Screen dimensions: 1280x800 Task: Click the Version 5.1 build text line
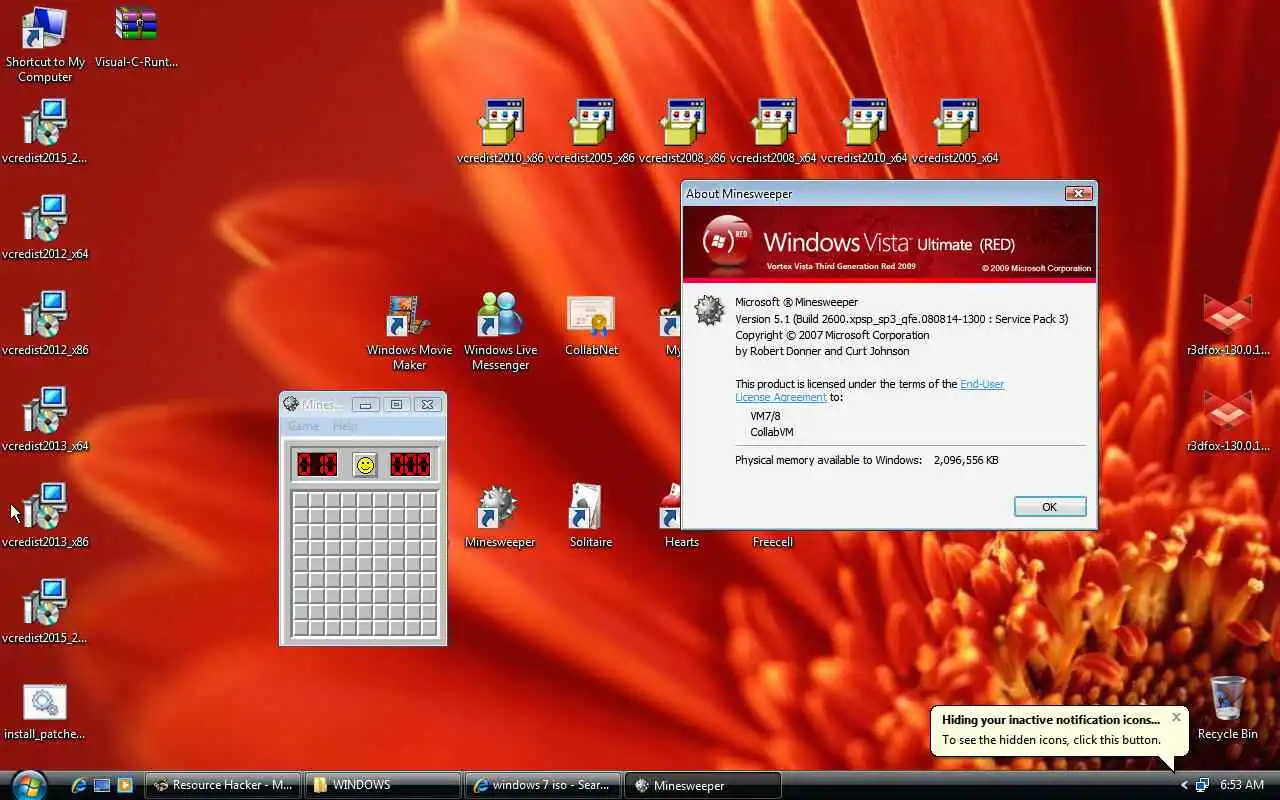(x=901, y=319)
